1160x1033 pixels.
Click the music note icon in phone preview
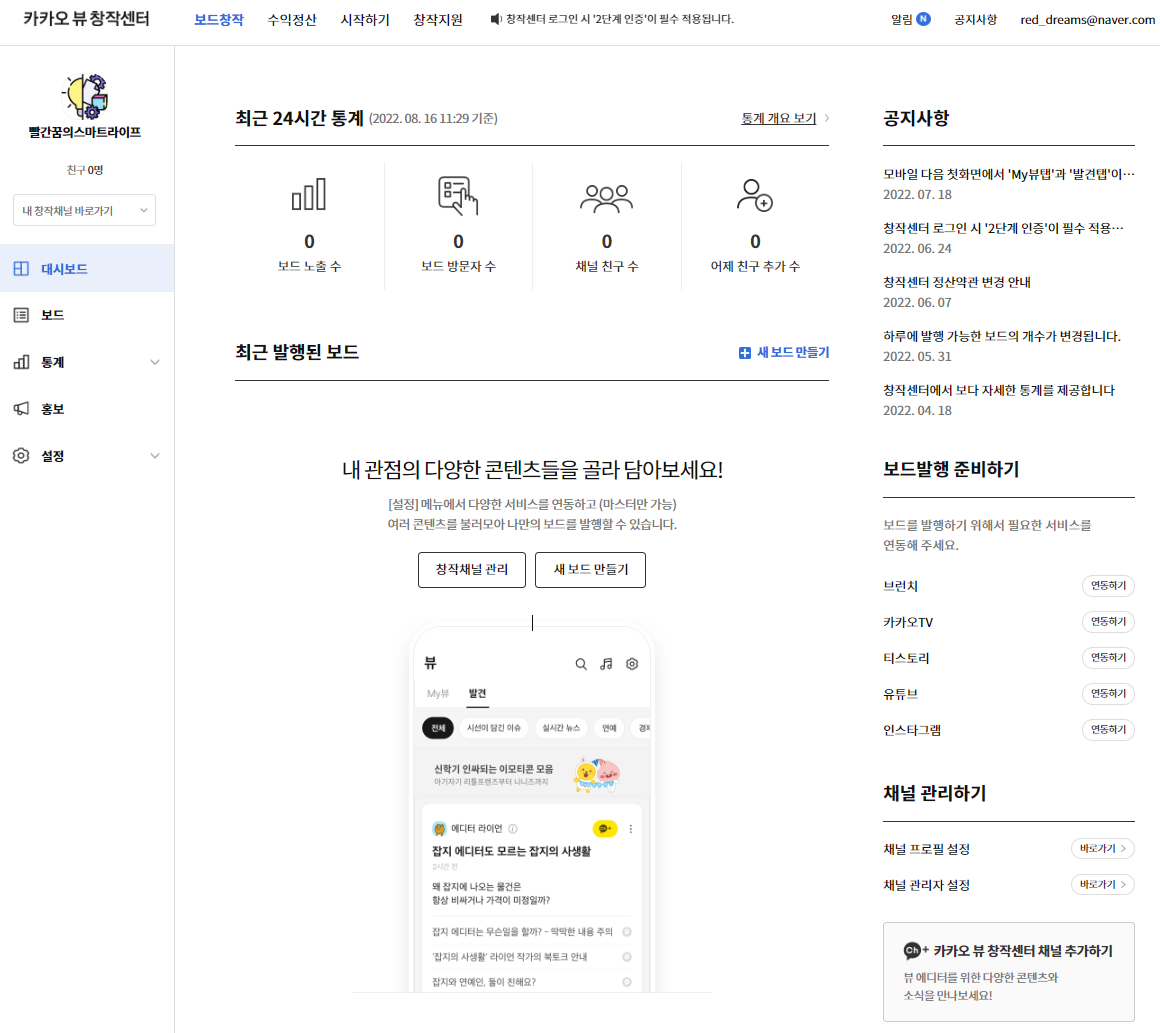[x=606, y=664]
